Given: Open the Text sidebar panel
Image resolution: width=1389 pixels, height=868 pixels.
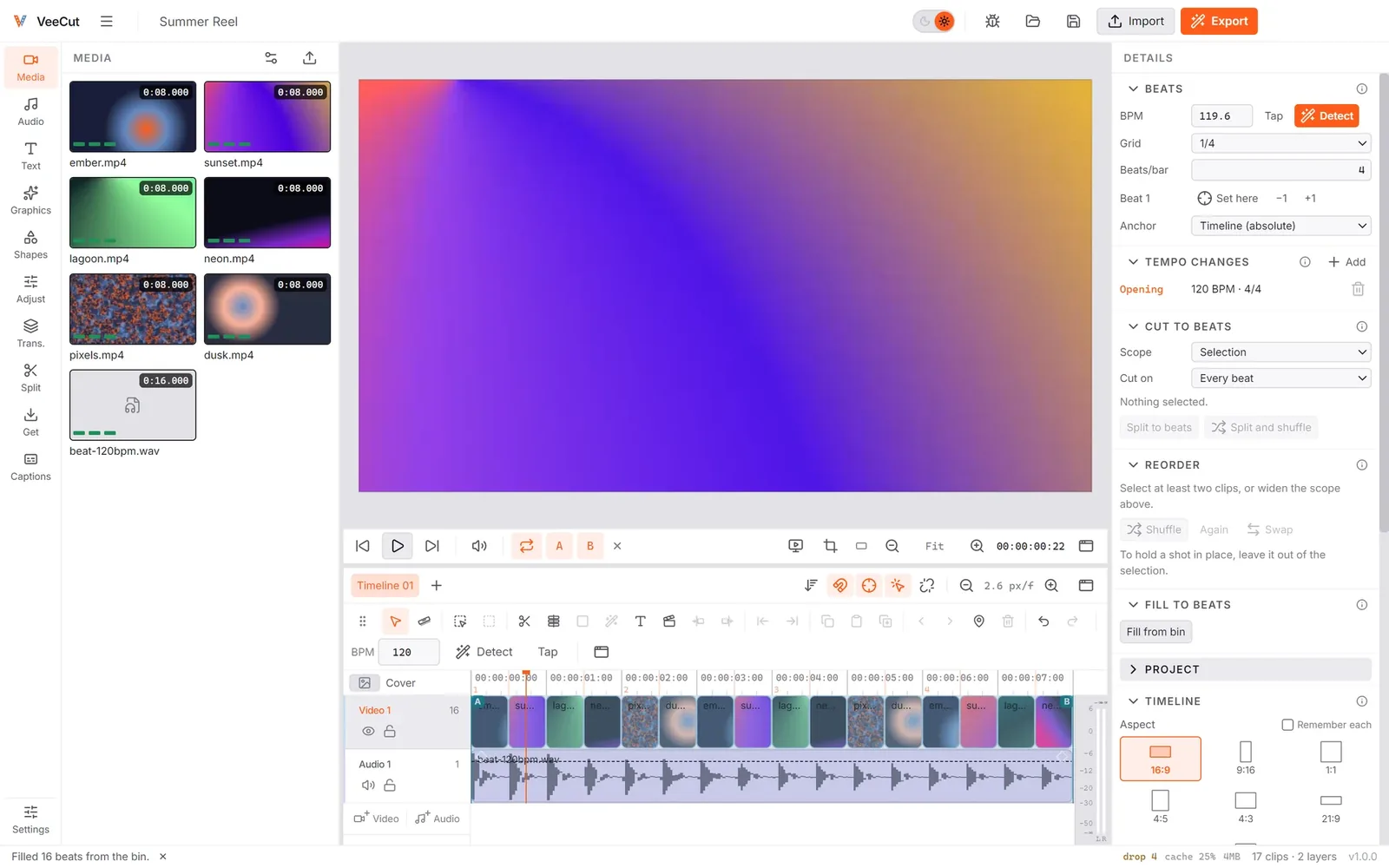Looking at the screenshot, I should (30, 156).
